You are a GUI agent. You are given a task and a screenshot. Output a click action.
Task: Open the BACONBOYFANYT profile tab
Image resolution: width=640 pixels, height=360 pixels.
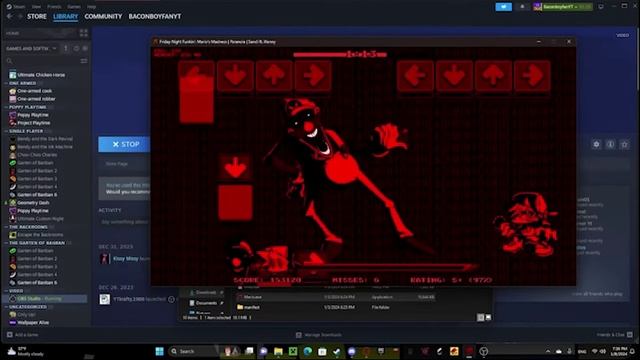tap(155, 16)
